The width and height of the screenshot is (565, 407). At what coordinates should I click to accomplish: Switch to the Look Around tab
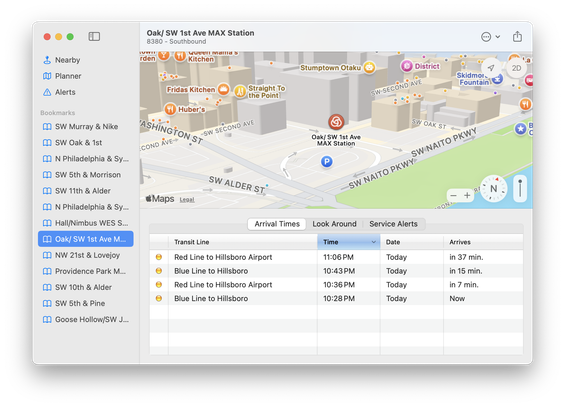point(334,224)
